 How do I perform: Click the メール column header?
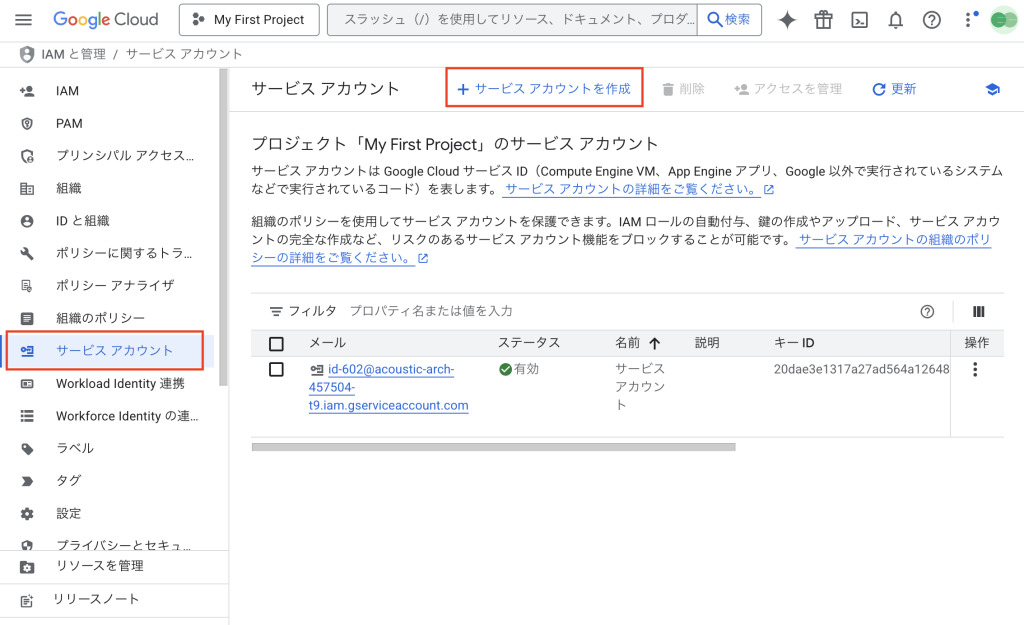(x=327, y=343)
